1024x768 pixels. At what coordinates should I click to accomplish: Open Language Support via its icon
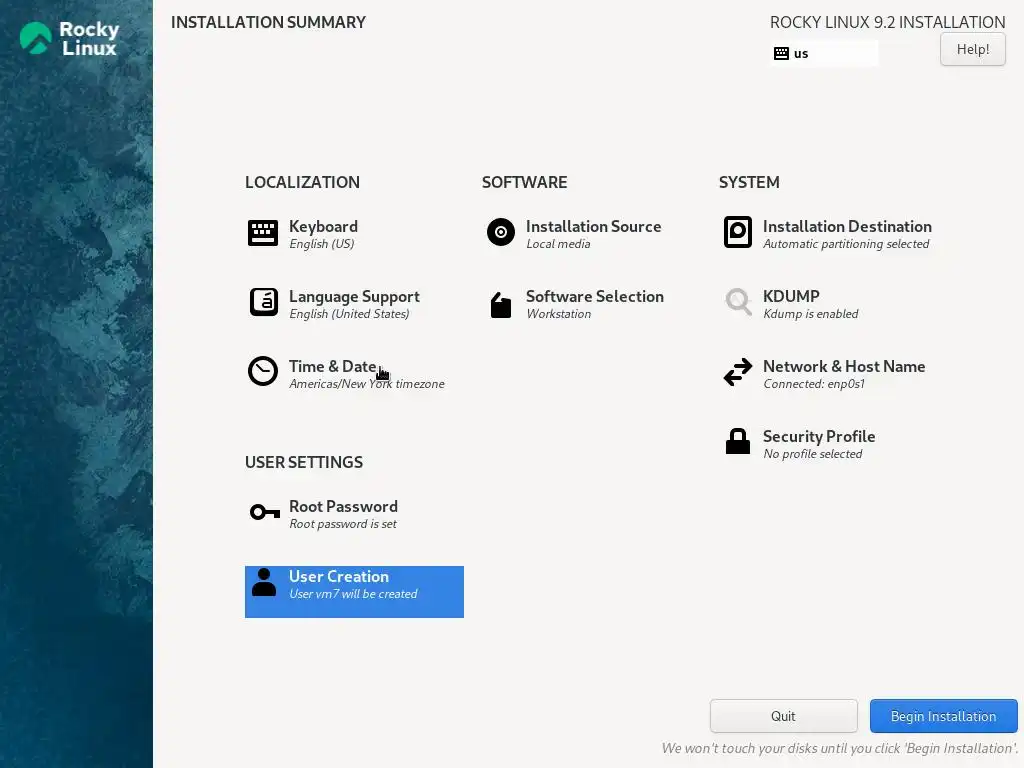pos(264,302)
